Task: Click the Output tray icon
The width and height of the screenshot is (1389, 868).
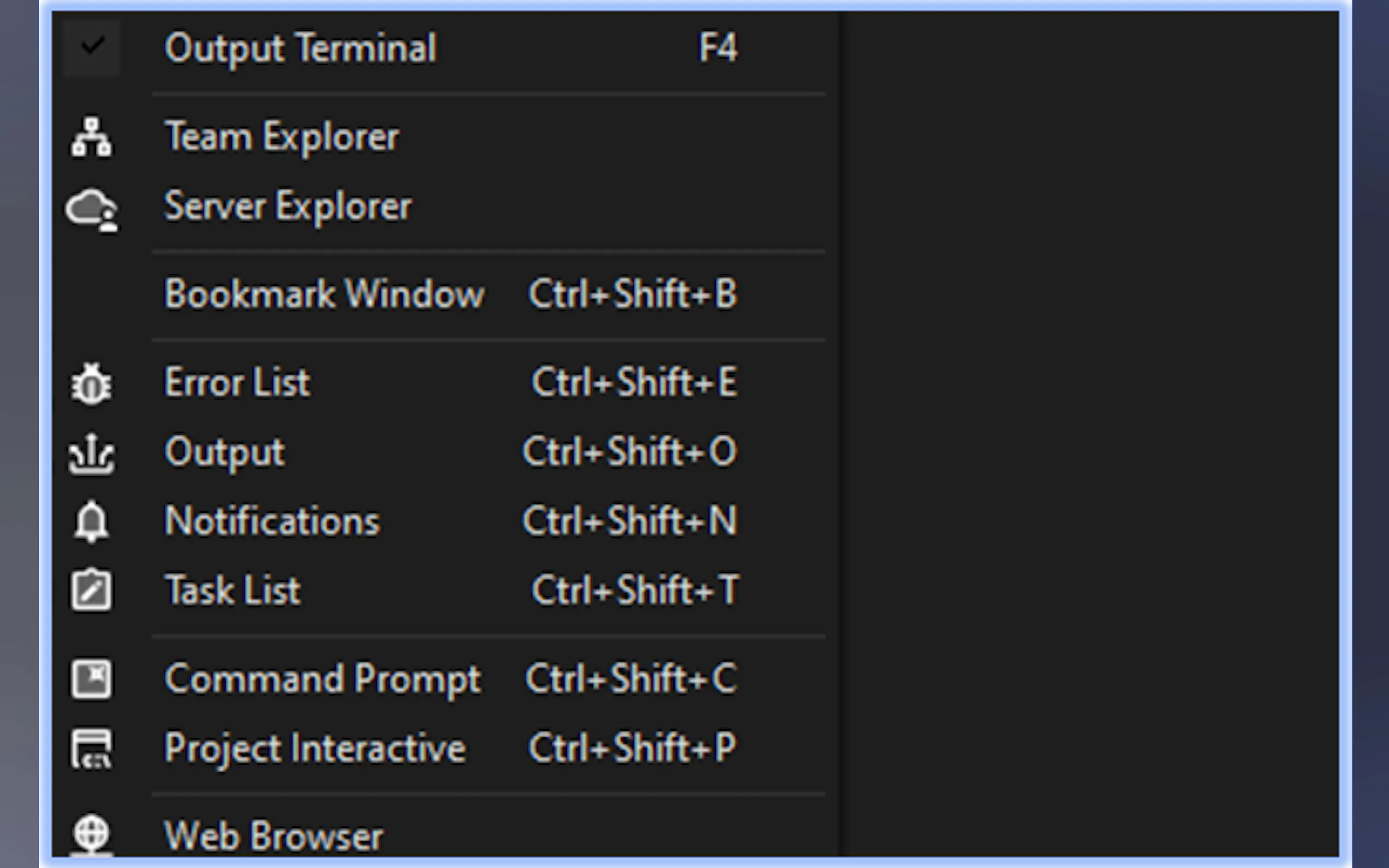Action: click(91, 454)
